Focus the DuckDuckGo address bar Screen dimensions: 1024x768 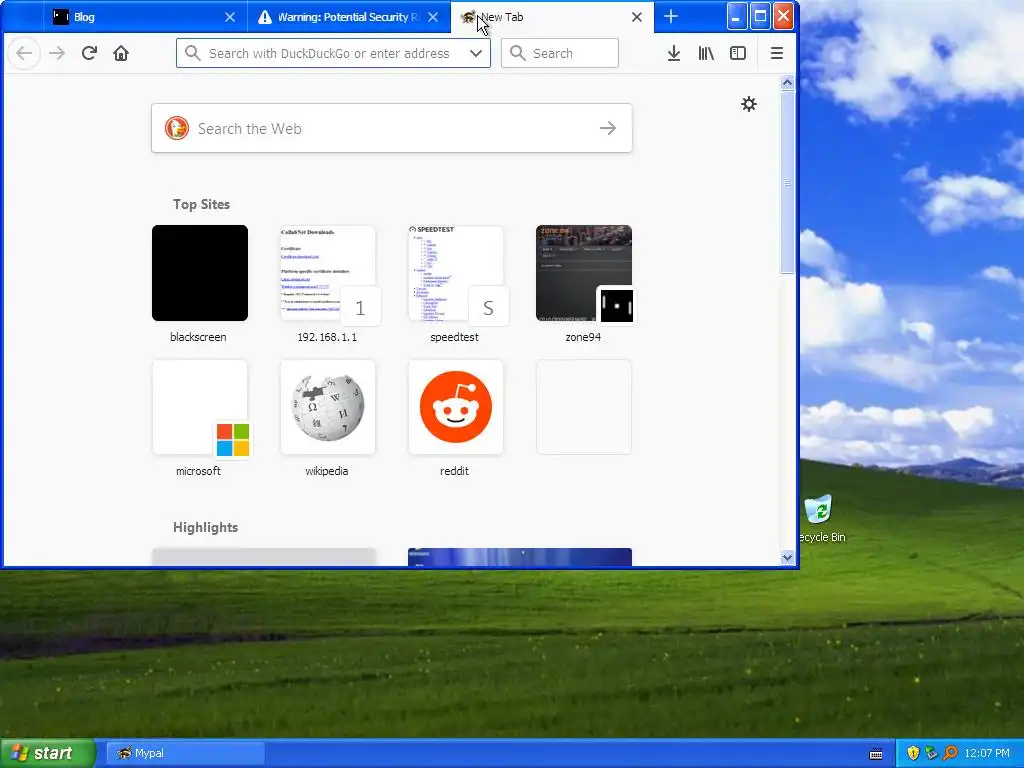click(x=333, y=53)
